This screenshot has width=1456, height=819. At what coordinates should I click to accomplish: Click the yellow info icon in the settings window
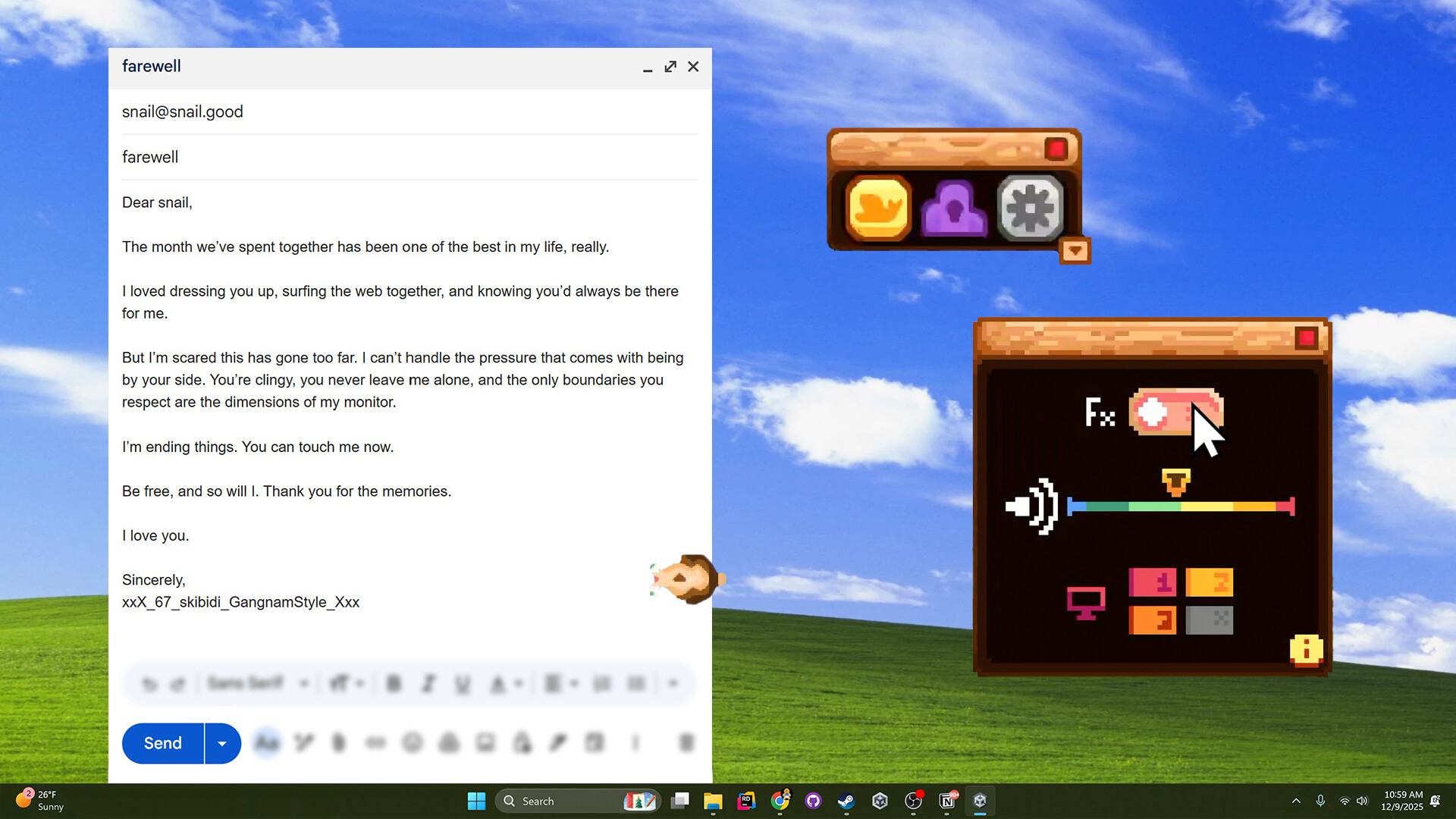tap(1307, 650)
